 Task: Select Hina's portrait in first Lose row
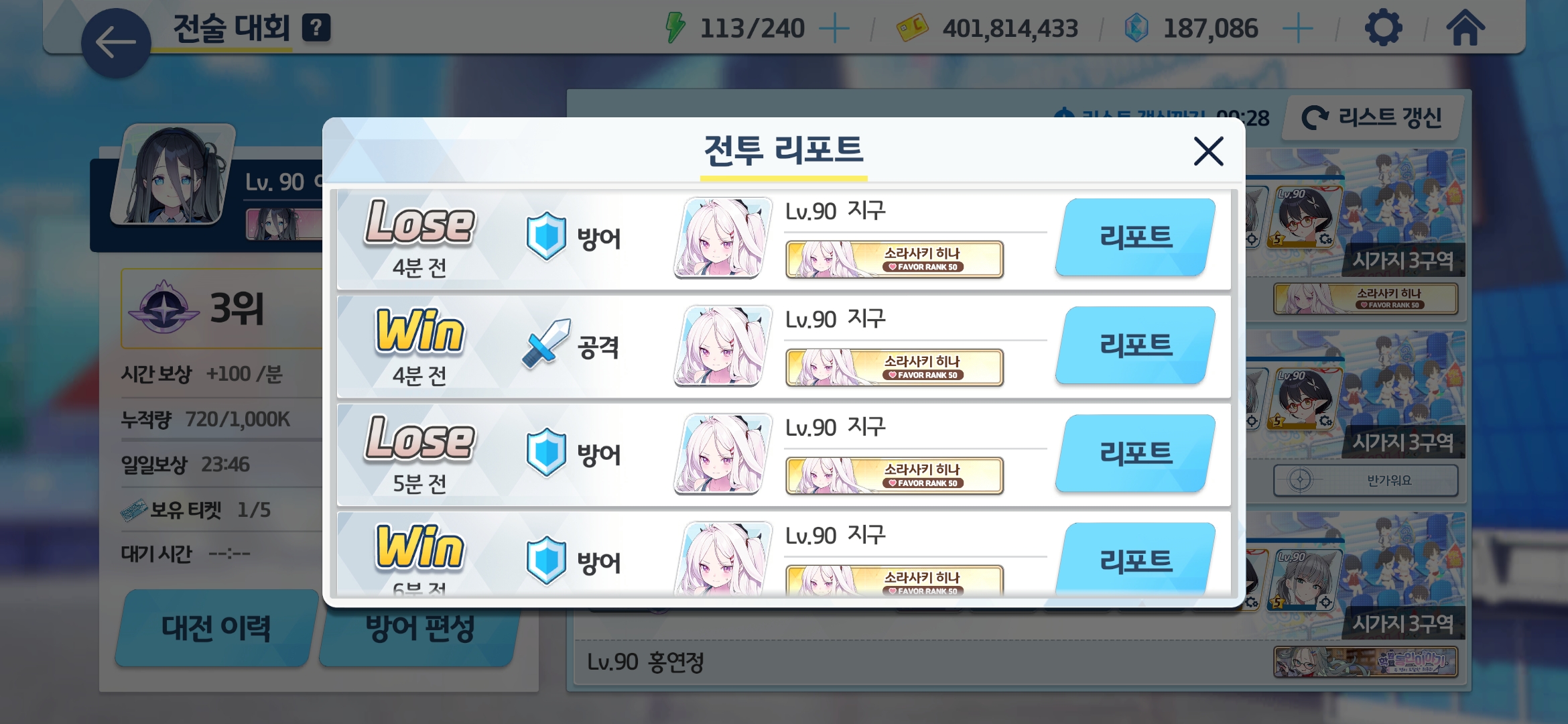click(x=722, y=237)
